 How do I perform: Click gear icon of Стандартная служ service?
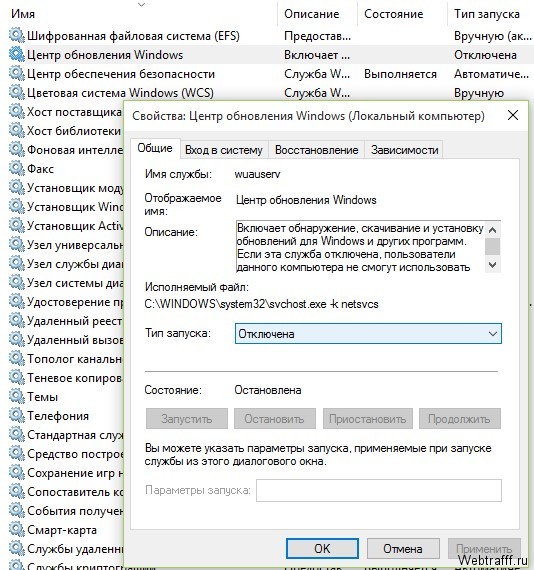pos(16,434)
